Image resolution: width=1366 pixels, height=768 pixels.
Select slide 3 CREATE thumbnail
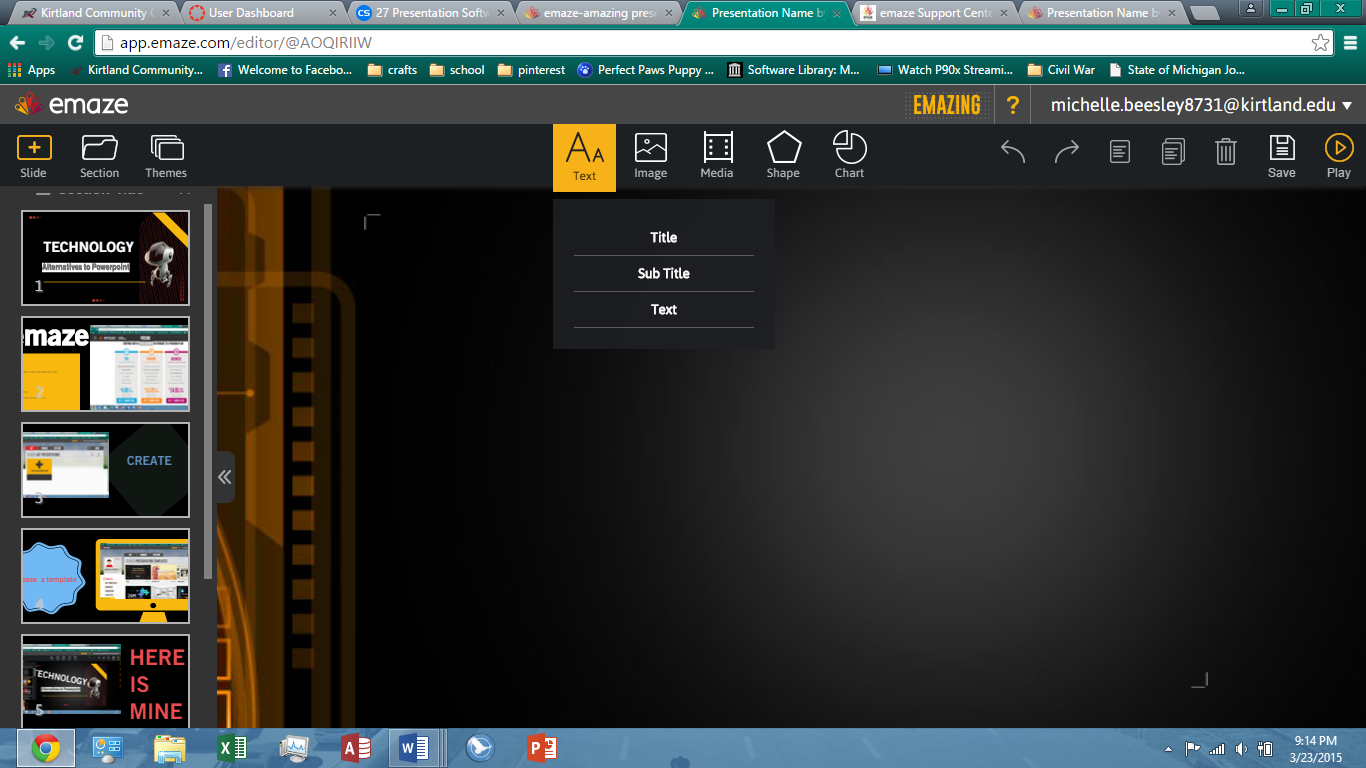point(106,470)
